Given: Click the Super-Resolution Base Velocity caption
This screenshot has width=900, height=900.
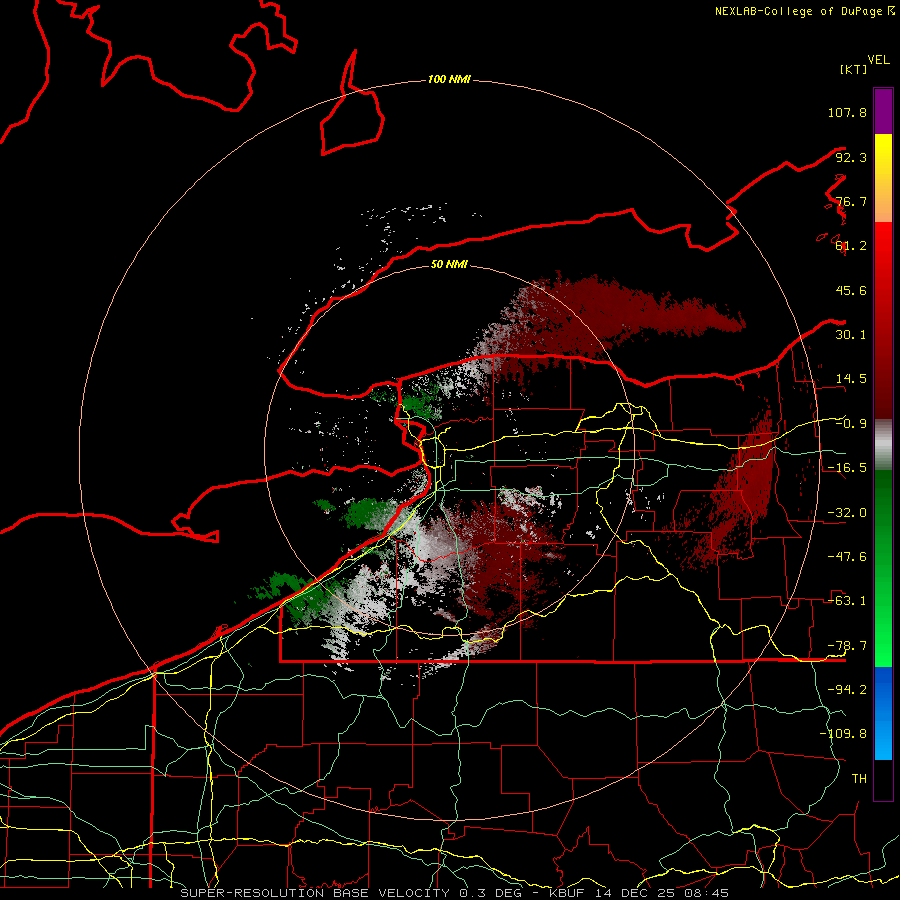Looking at the screenshot, I should tap(454, 893).
